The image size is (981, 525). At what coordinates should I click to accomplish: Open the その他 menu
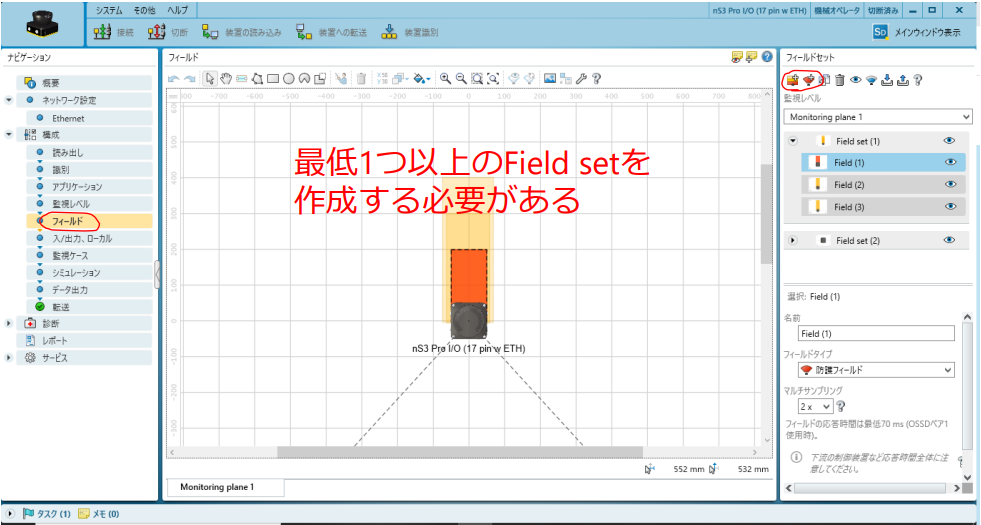(144, 11)
